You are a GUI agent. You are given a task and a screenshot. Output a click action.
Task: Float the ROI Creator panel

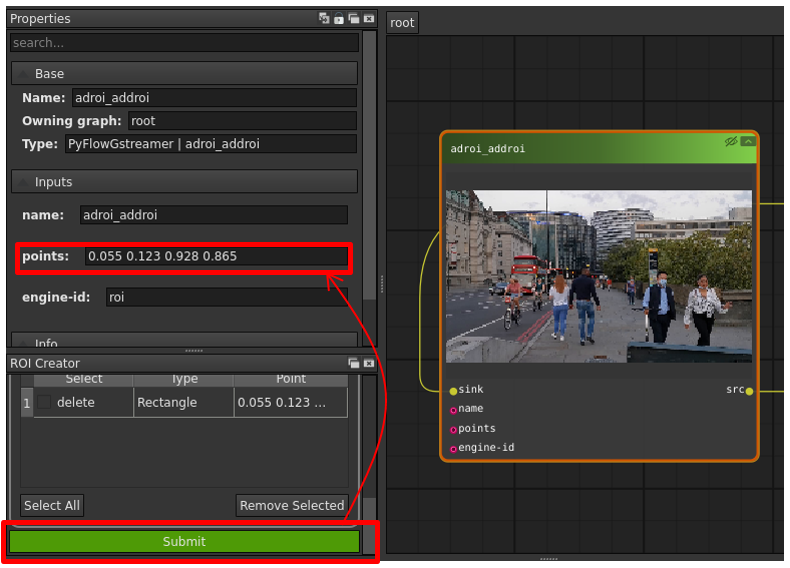(x=354, y=363)
